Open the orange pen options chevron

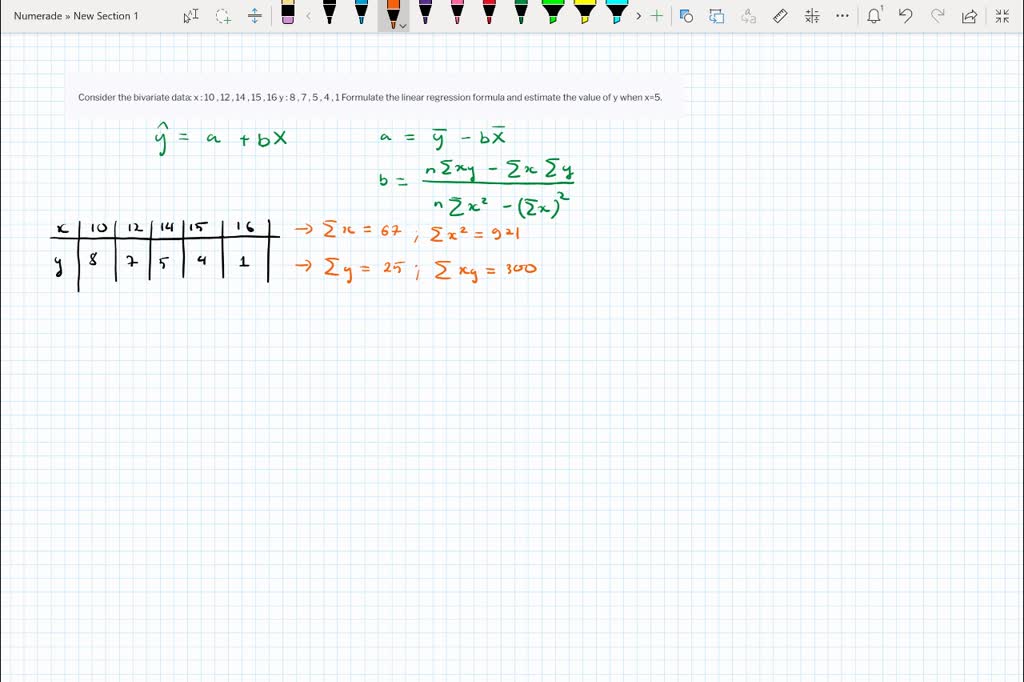tap(403, 24)
